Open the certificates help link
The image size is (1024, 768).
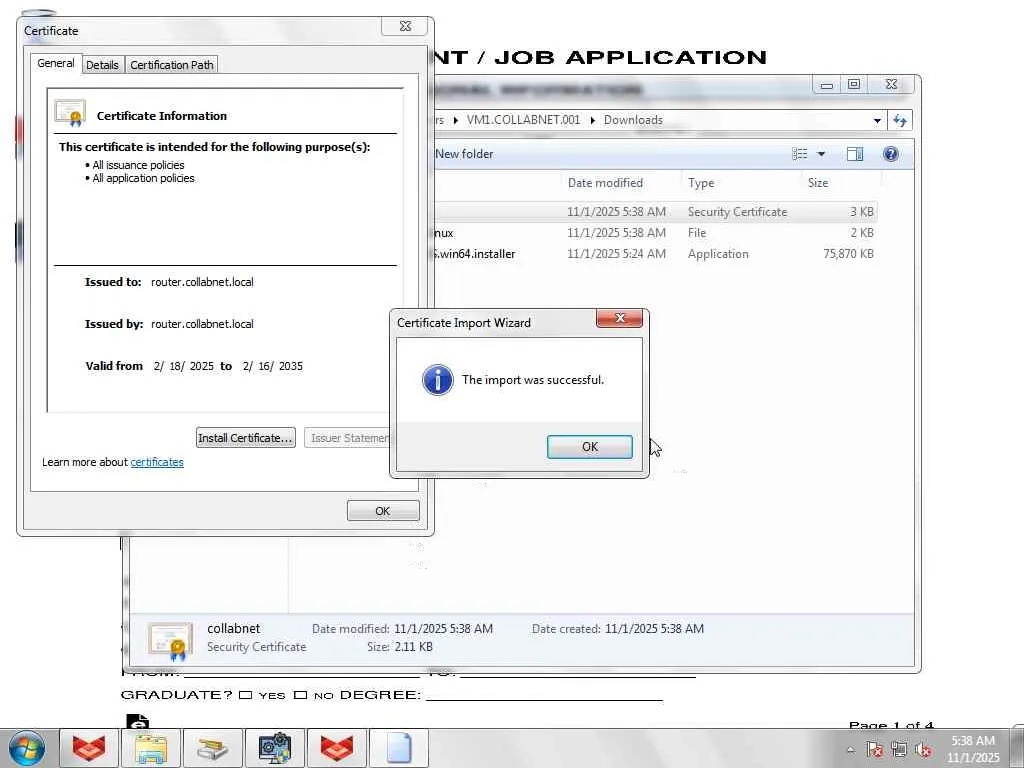tap(157, 462)
